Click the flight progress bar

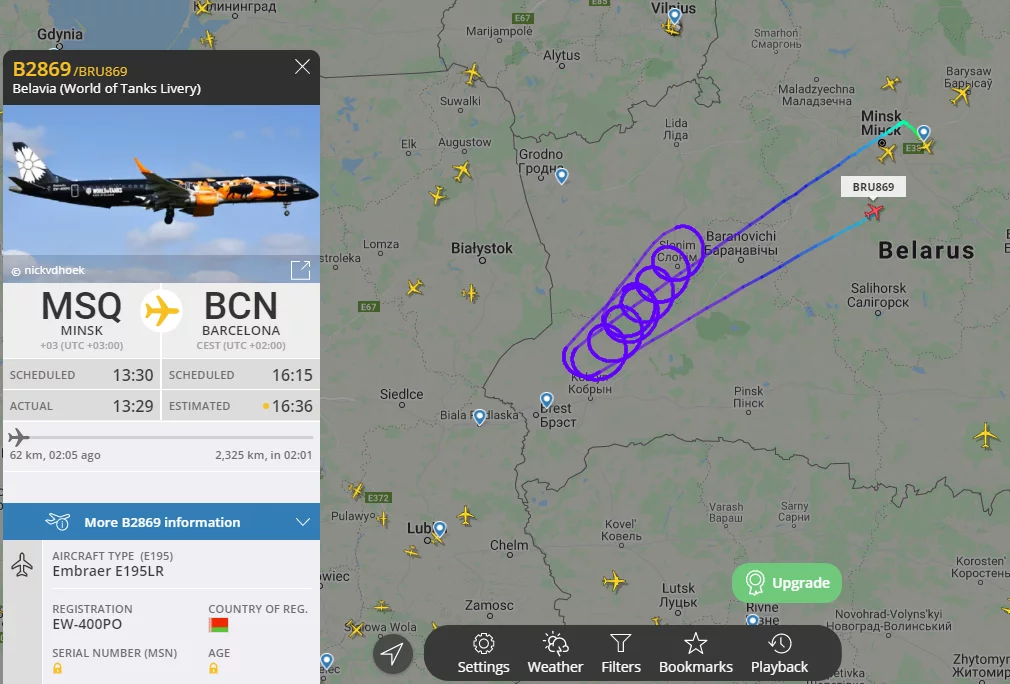tap(161, 437)
